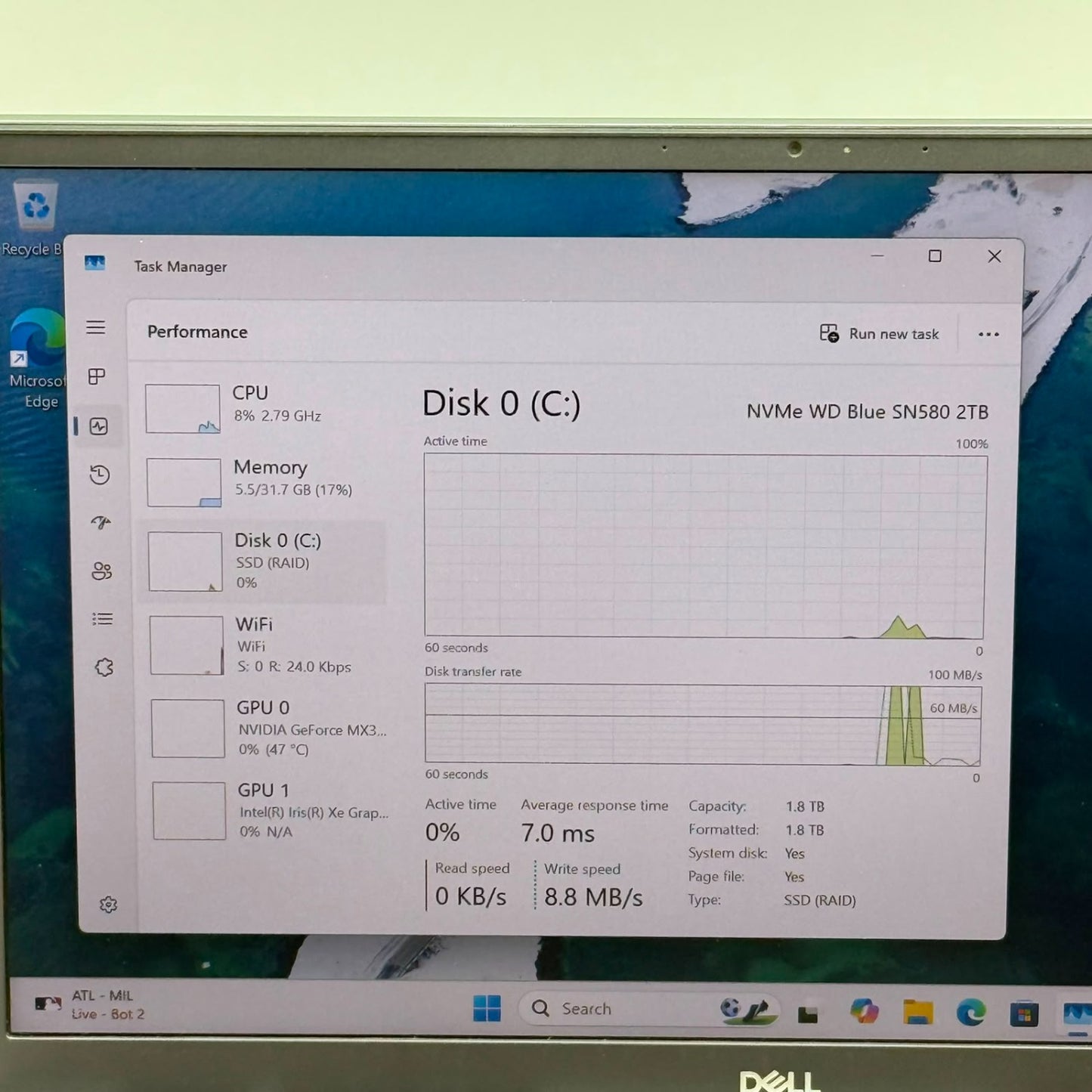Select GPU 1 Intel Iris Xe entry
Image resolution: width=1092 pixels, height=1092 pixels.
tap(271, 811)
